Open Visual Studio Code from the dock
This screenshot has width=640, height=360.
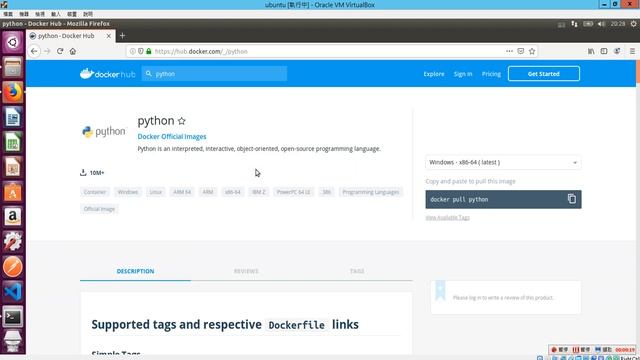[x=13, y=292]
